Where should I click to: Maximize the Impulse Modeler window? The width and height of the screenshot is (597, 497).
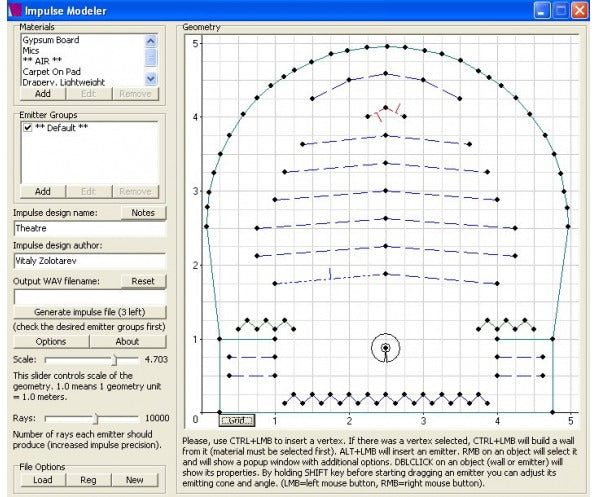point(561,10)
